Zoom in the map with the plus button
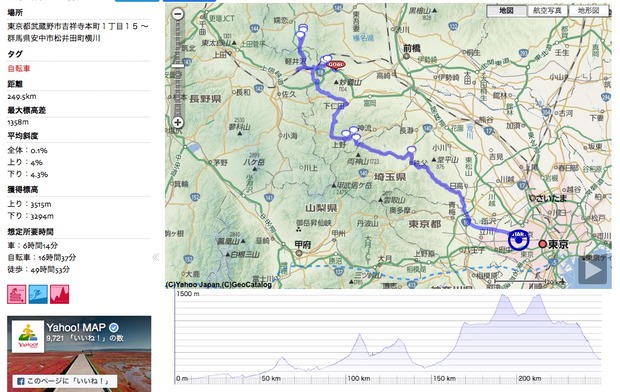Screen dimensions: 620x392 click(178, 123)
